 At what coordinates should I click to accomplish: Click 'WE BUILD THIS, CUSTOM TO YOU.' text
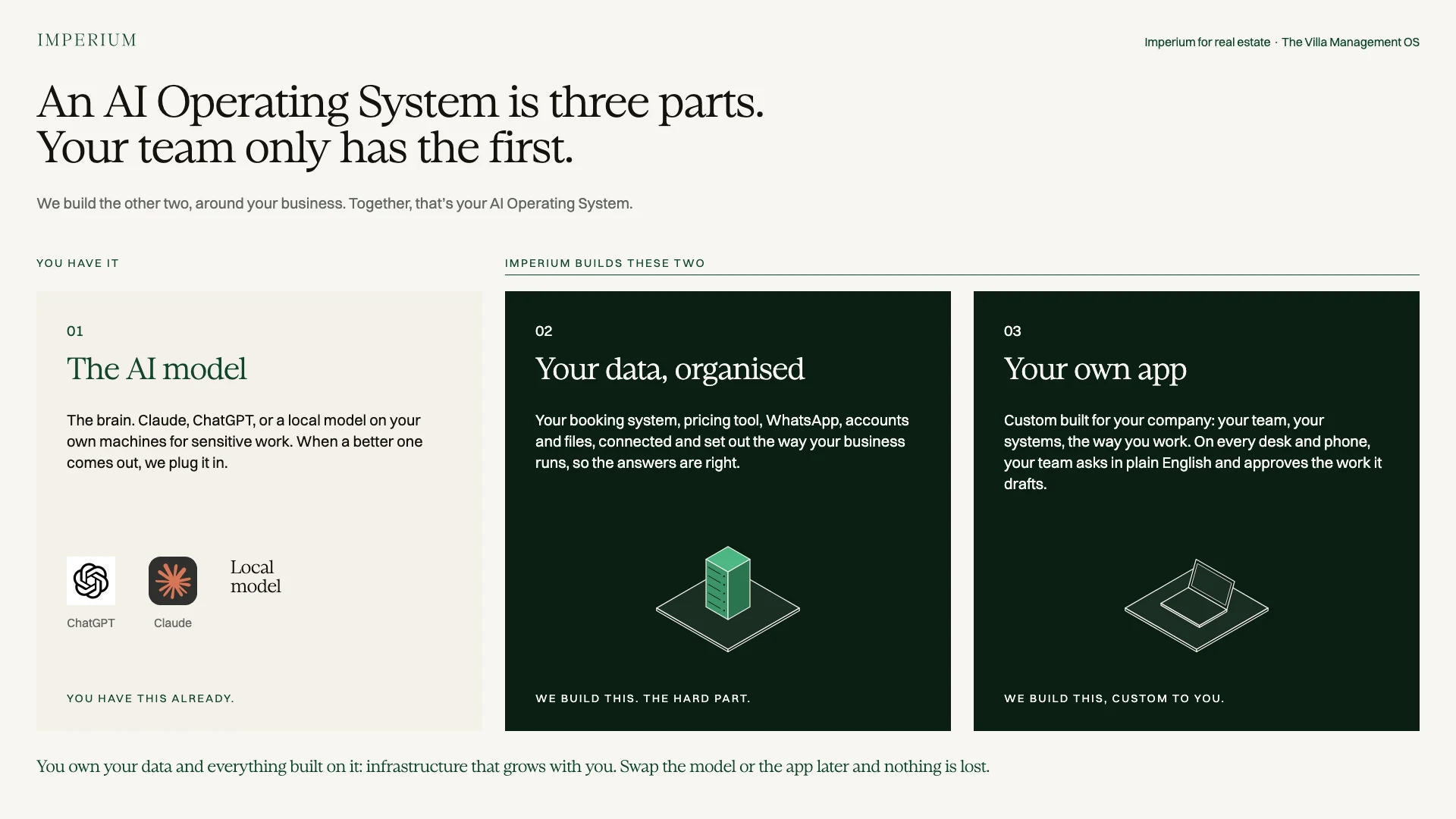(1114, 698)
